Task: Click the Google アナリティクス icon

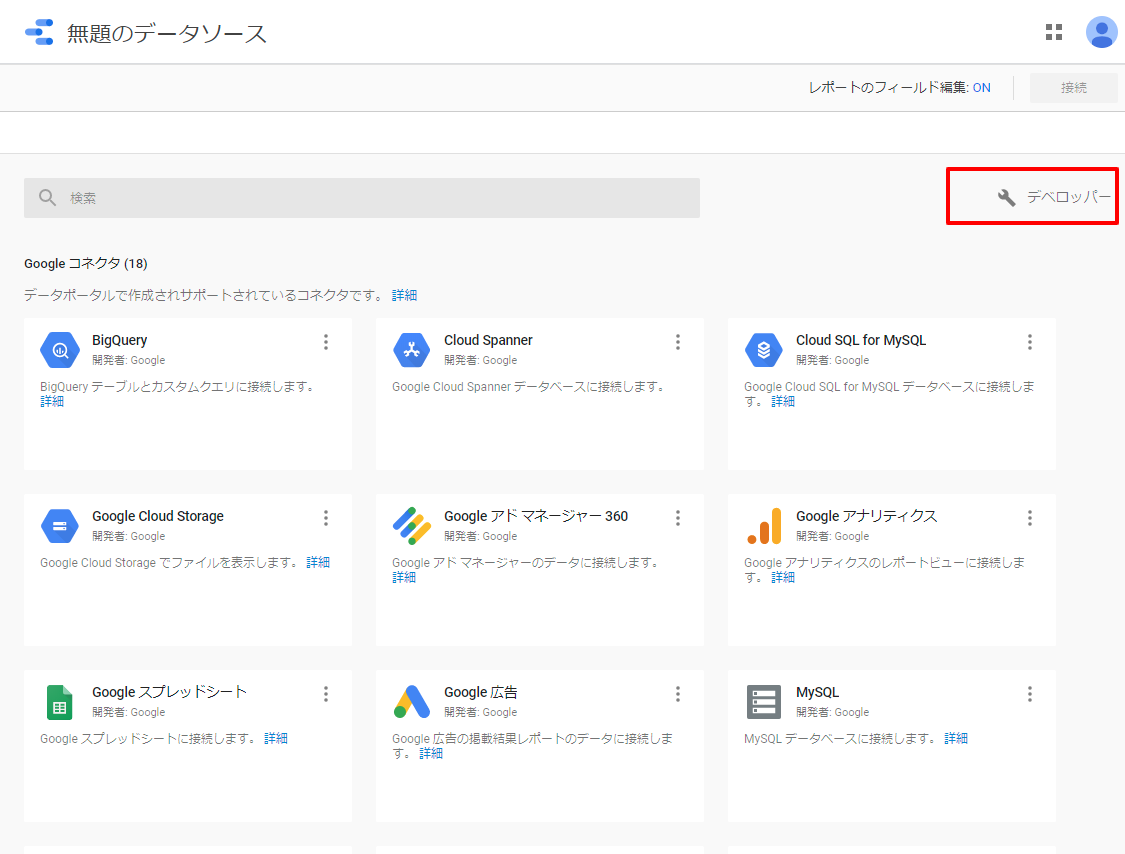Action: pyautogui.click(x=763, y=526)
